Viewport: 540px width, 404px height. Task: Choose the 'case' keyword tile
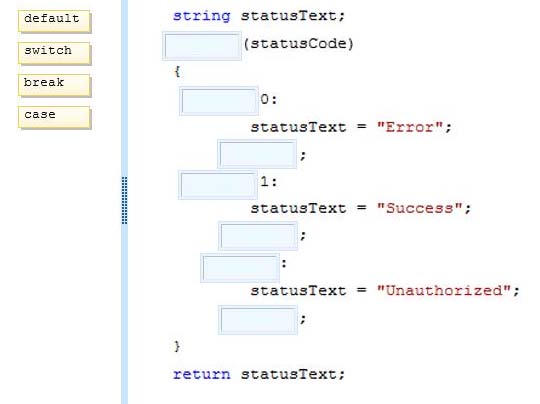click(54, 117)
